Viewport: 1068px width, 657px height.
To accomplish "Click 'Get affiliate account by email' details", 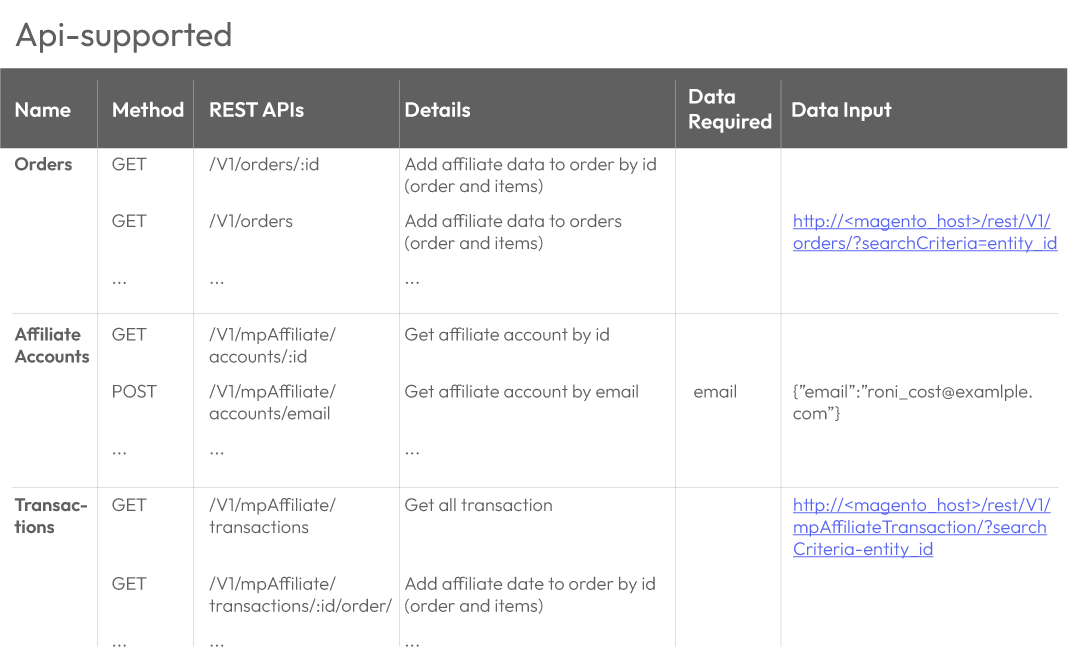I will coord(521,391).
